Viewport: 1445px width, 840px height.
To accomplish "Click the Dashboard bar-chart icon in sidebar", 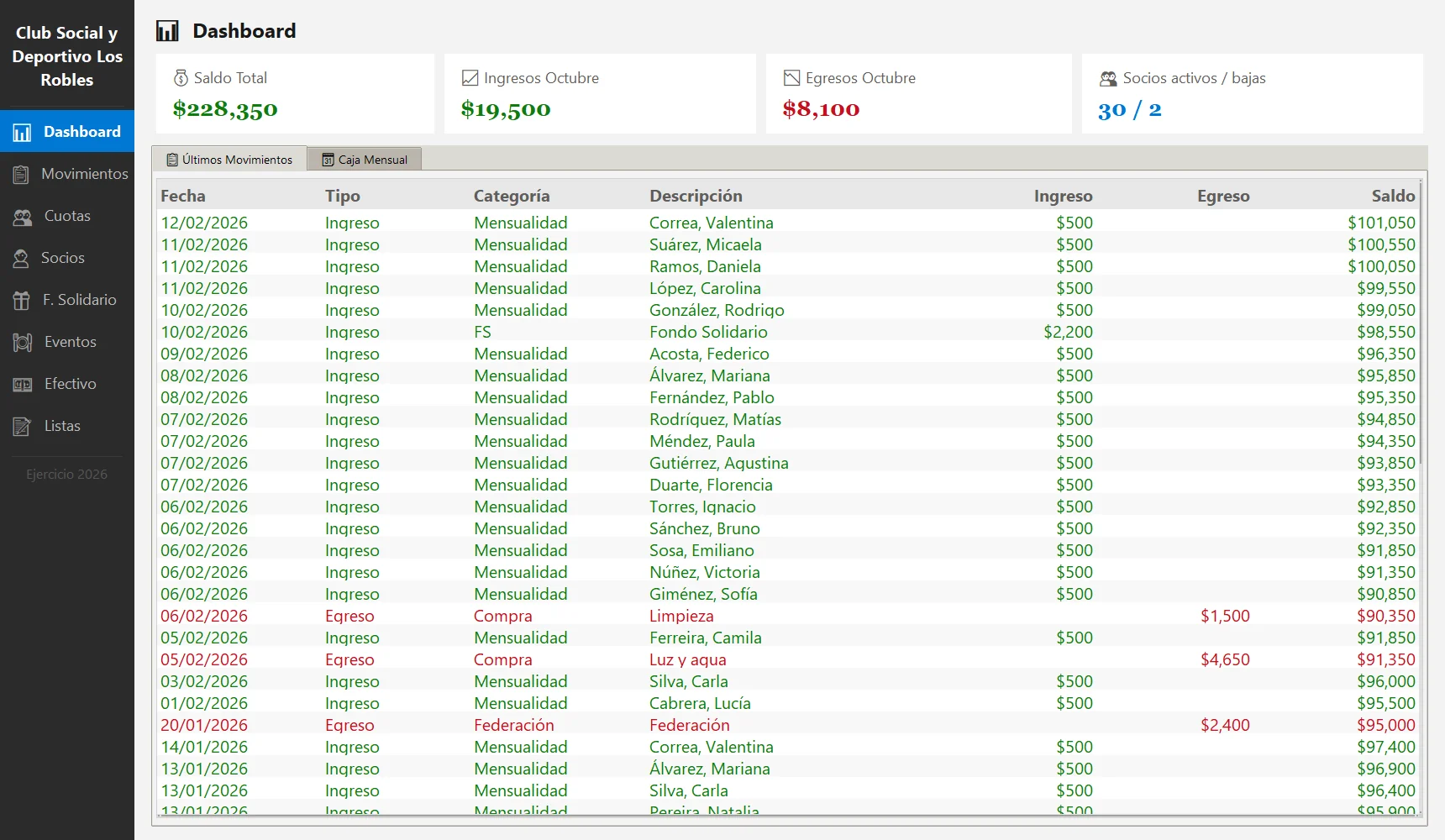I will point(22,133).
